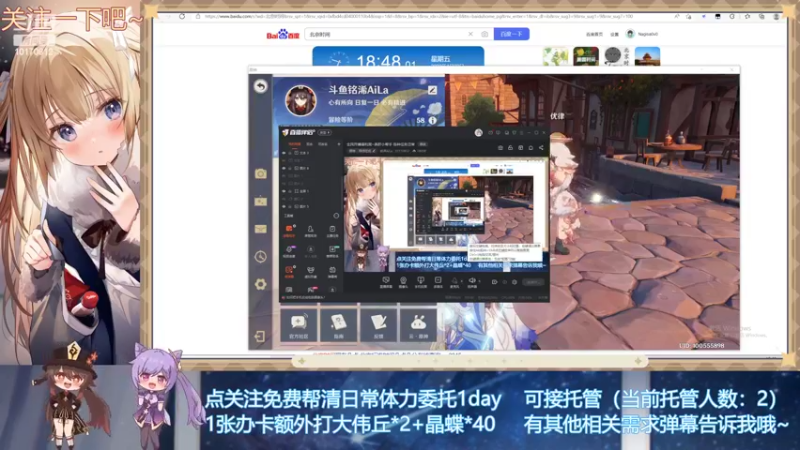Open the dropdown pill beside the streaming app logo

point(324,133)
